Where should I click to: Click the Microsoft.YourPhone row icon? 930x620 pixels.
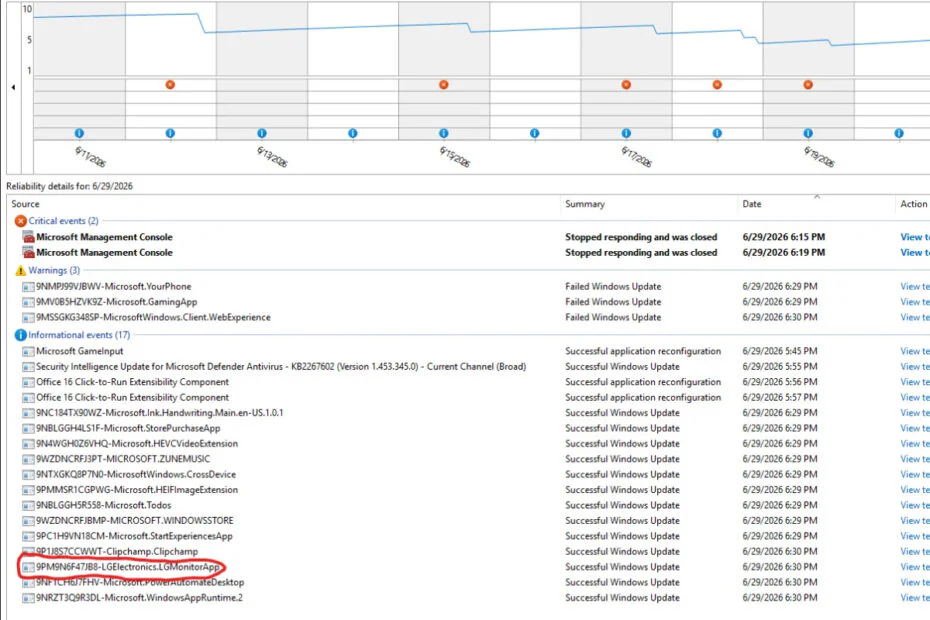tap(28, 287)
